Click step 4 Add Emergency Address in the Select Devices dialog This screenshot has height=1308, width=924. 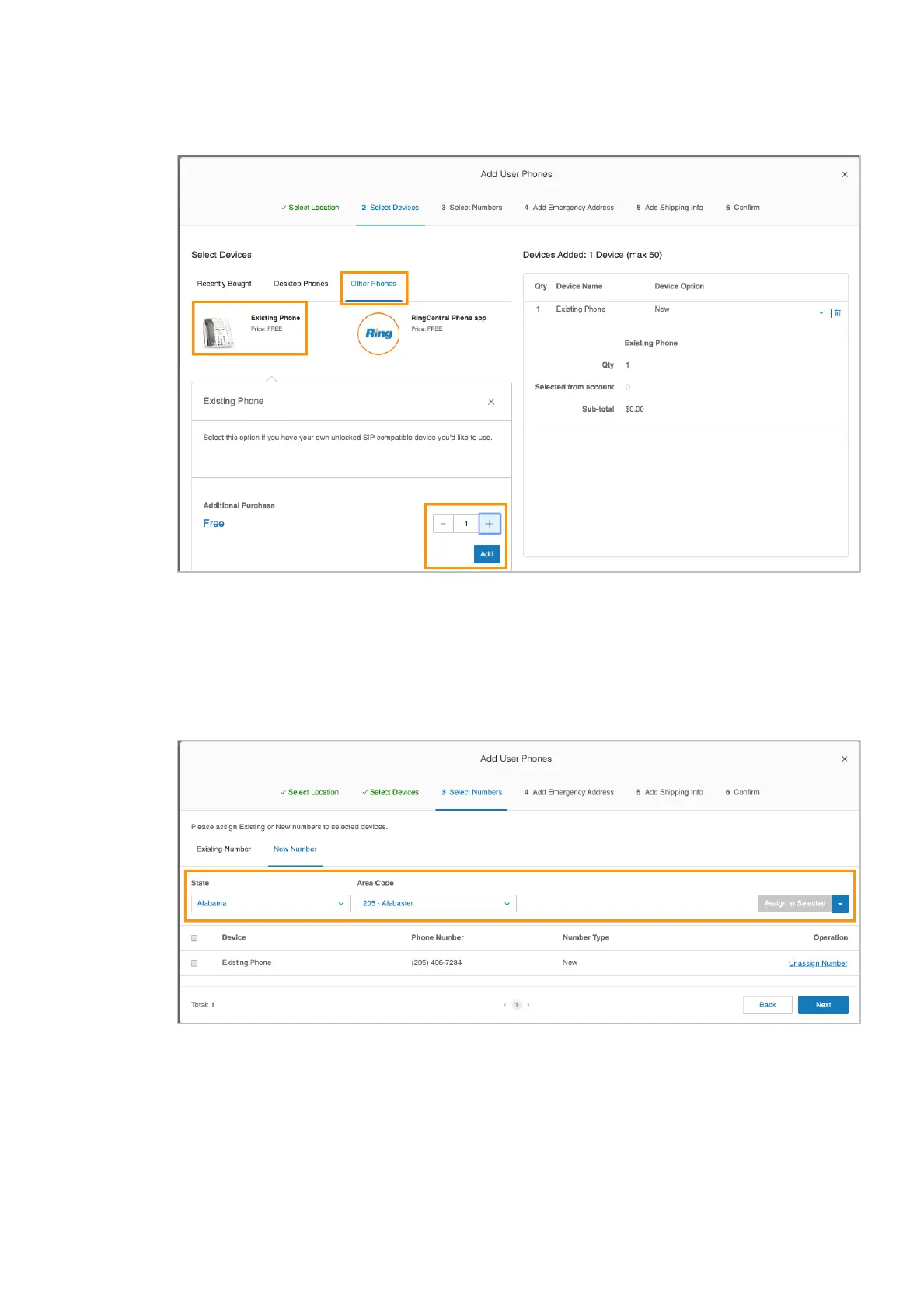click(569, 208)
